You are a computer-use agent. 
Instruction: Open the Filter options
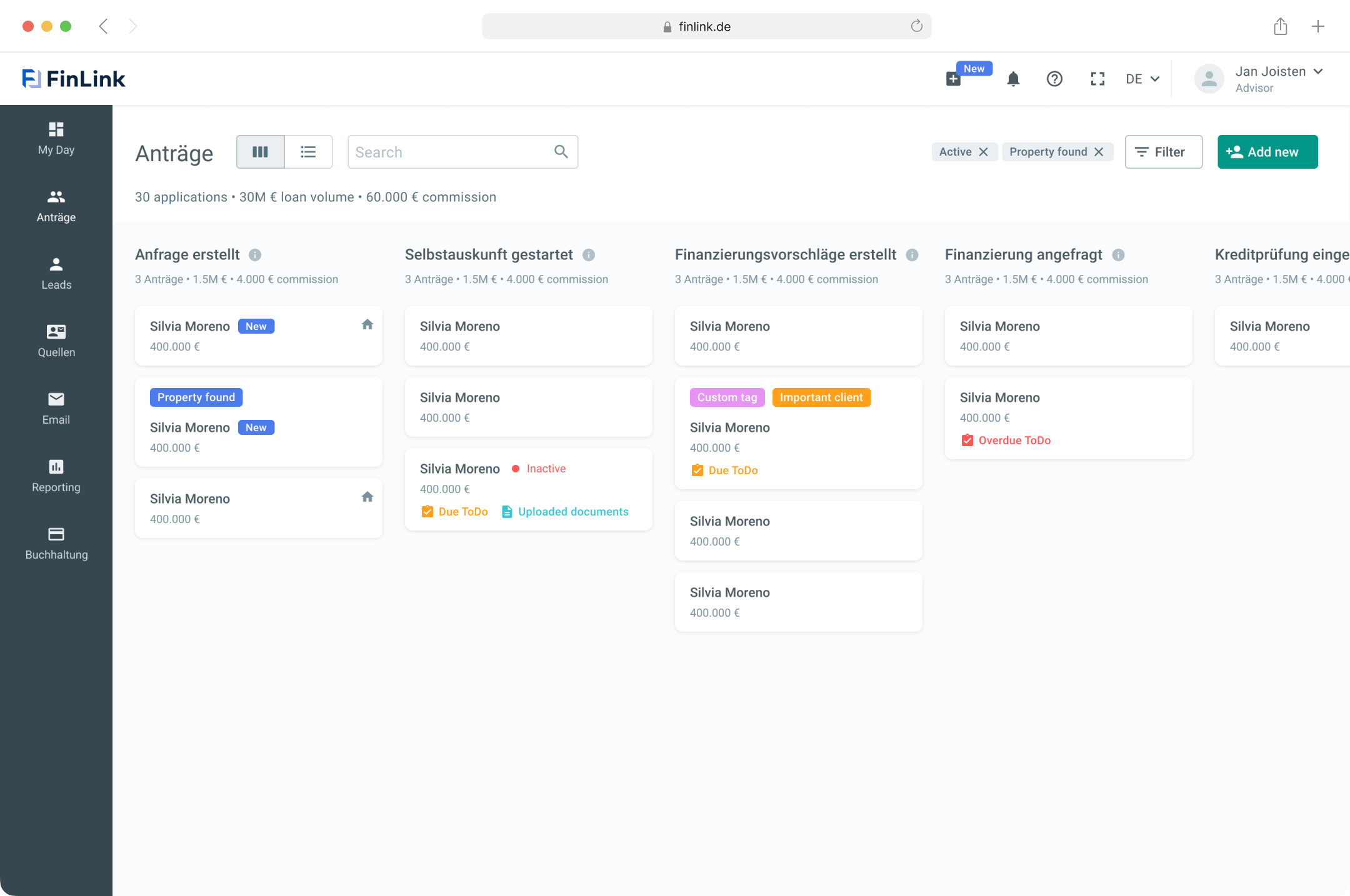[1163, 152]
